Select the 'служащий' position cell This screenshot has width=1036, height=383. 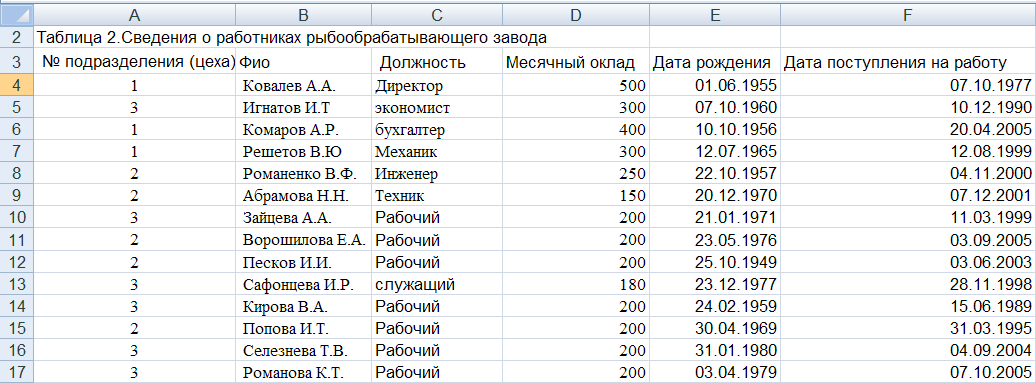pyautogui.click(x=437, y=284)
